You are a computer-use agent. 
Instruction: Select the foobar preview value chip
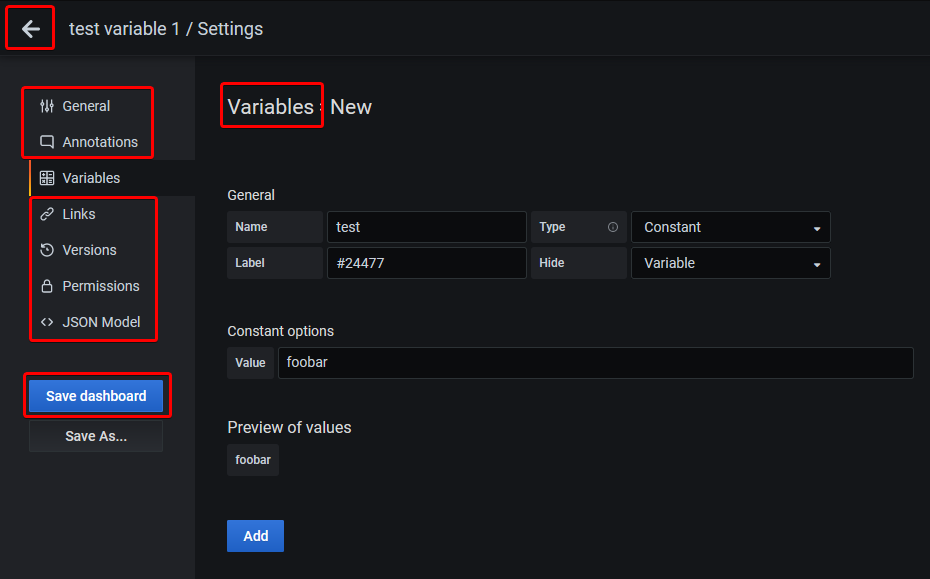pyautogui.click(x=252, y=460)
